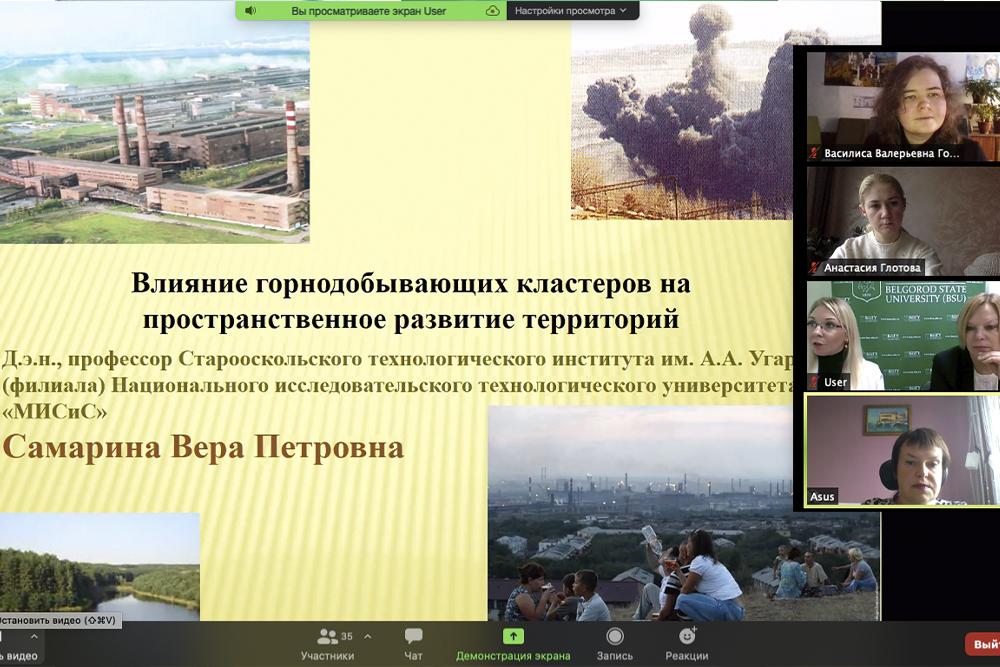The height and width of the screenshot is (667, 1000).
Task: Expand the Настройки просмотра dropdown
Action: pyautogui.click(x=572, y=10)
